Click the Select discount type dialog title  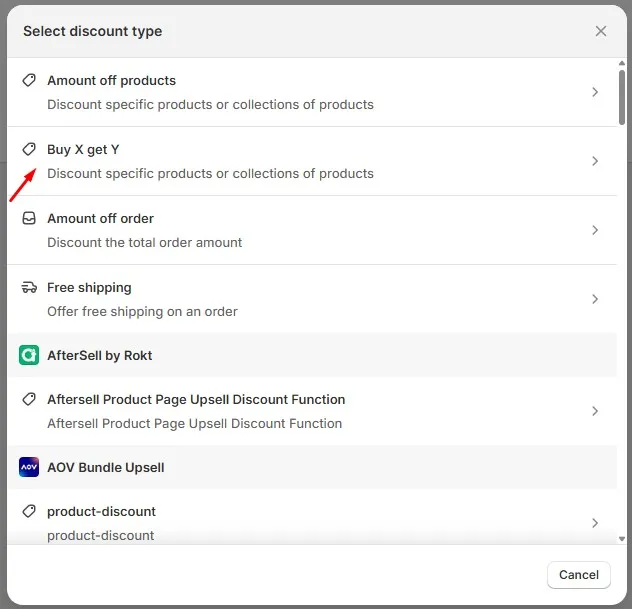pos(93,31)
